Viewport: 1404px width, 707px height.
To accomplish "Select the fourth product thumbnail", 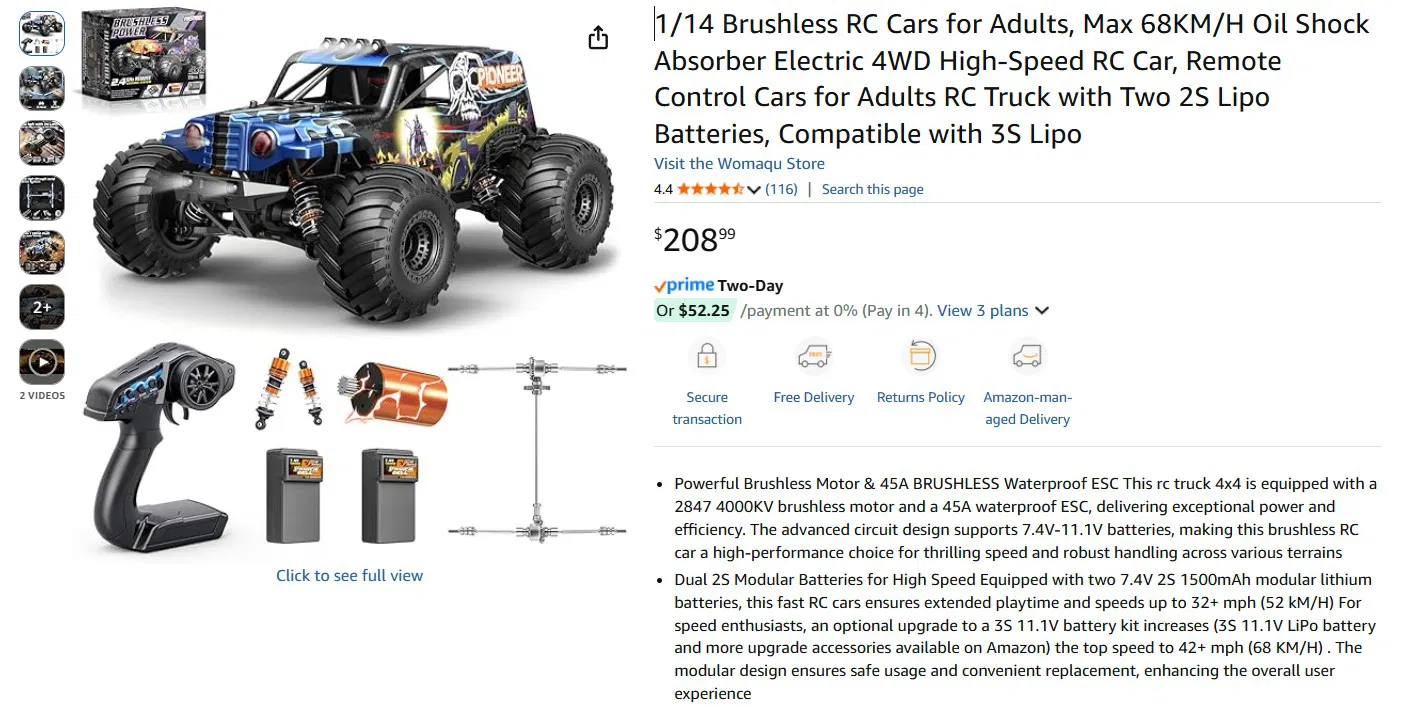I will pyautogui.click(x=42, y=198).
